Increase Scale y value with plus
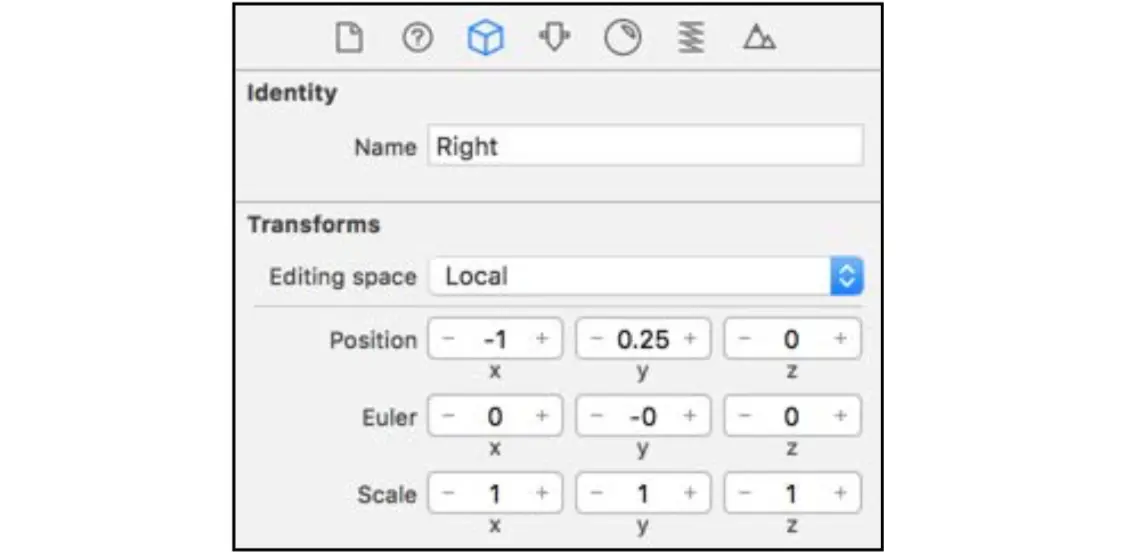The width and height of the screenshot is (1122, 552). [x=690, y=493]
